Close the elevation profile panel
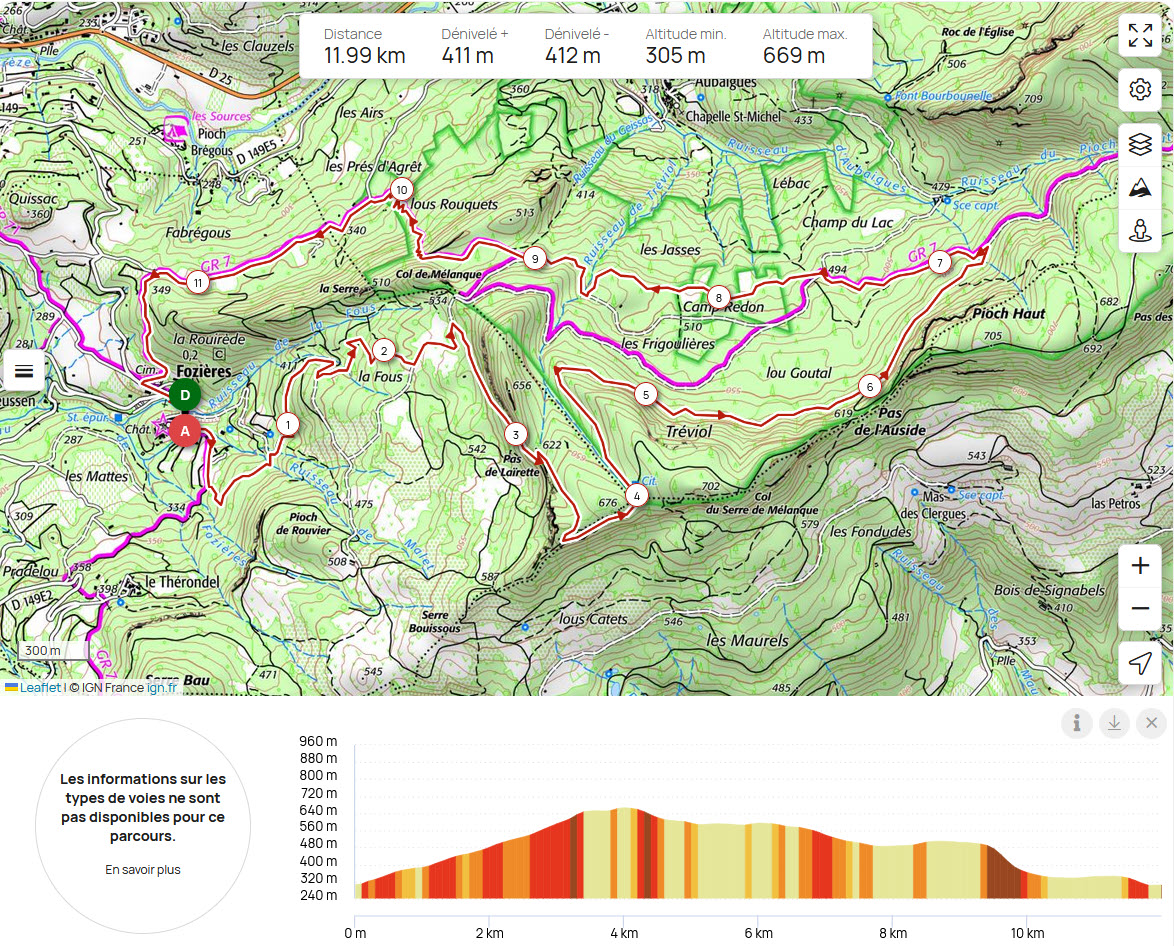The height and width of the screenshot is (946, 1174). (x=1151, y=723)
